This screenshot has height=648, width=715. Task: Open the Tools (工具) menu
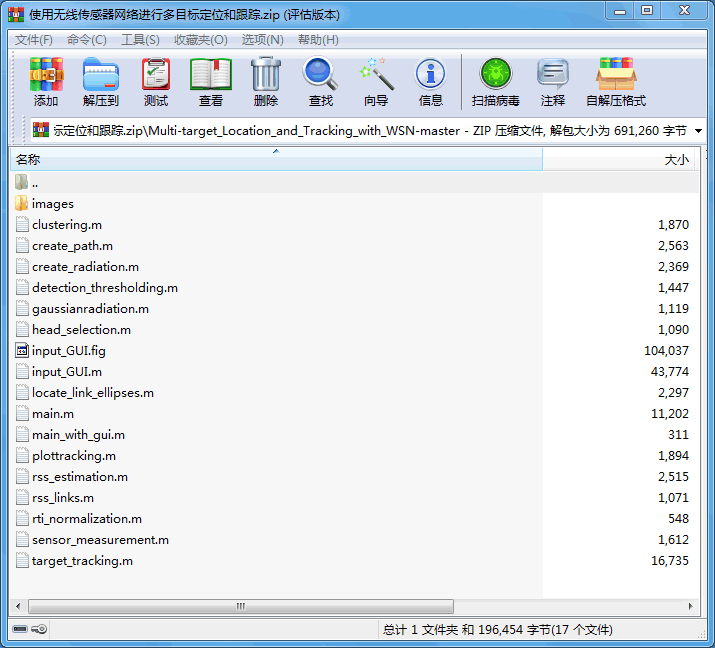tap(140, 40)
